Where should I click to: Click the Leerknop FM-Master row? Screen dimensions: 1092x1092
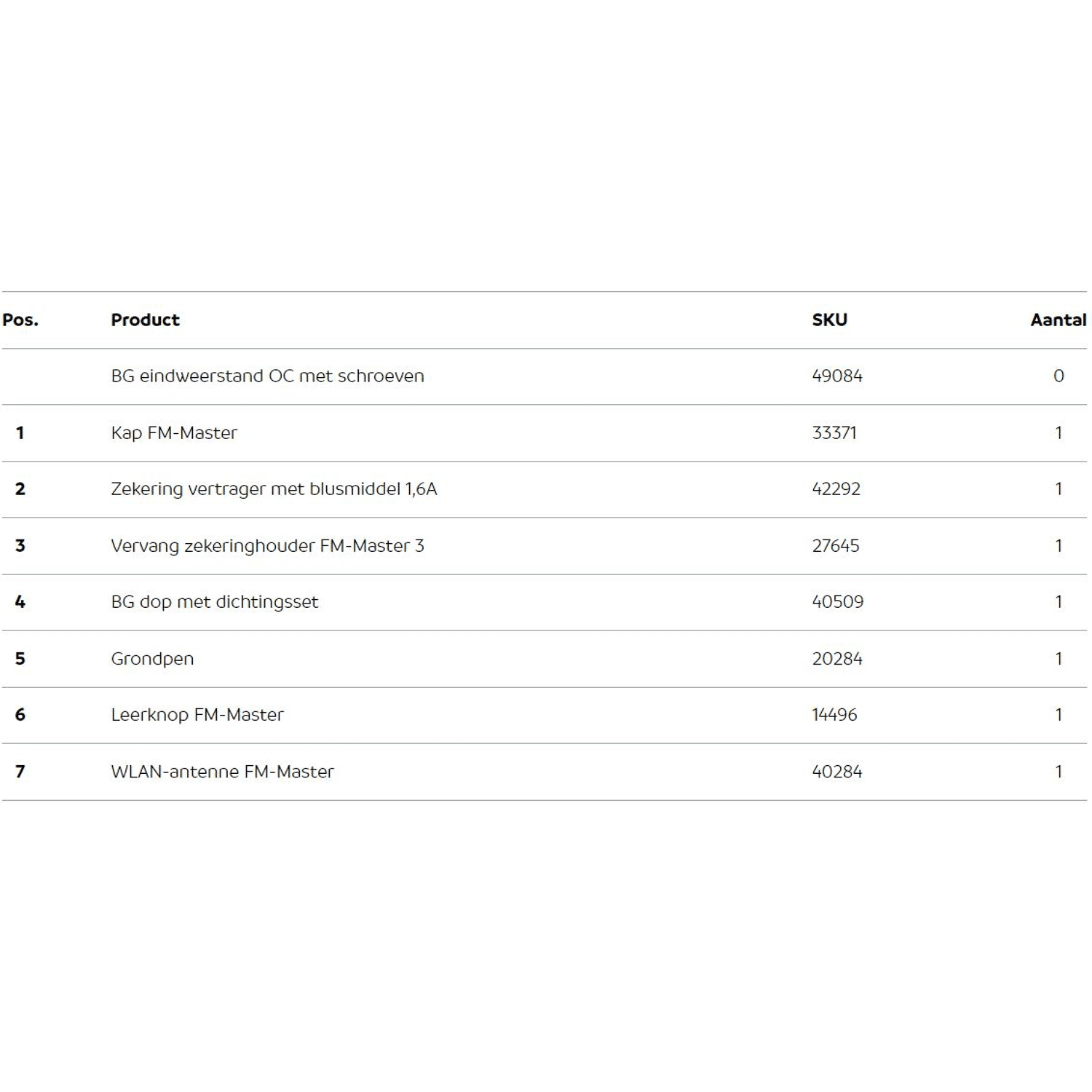197,715
